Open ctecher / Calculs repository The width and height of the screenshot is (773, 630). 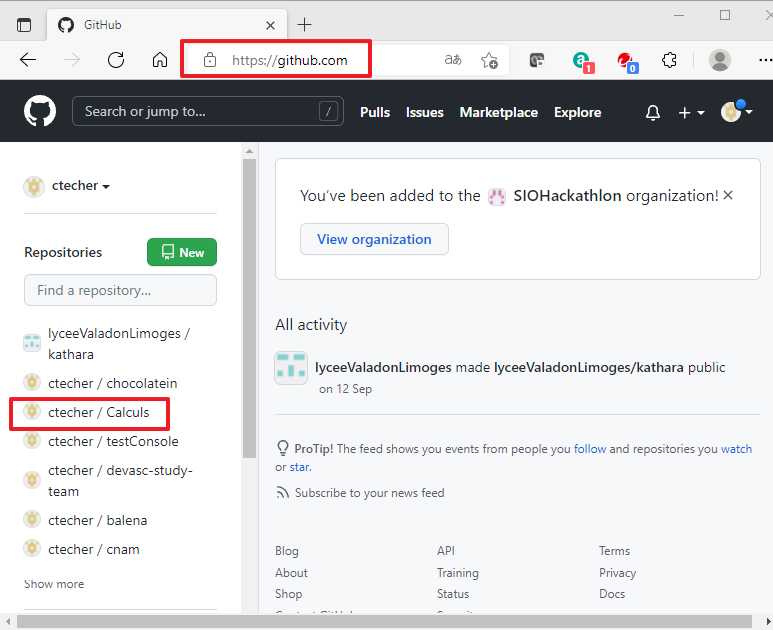(99, 412)
